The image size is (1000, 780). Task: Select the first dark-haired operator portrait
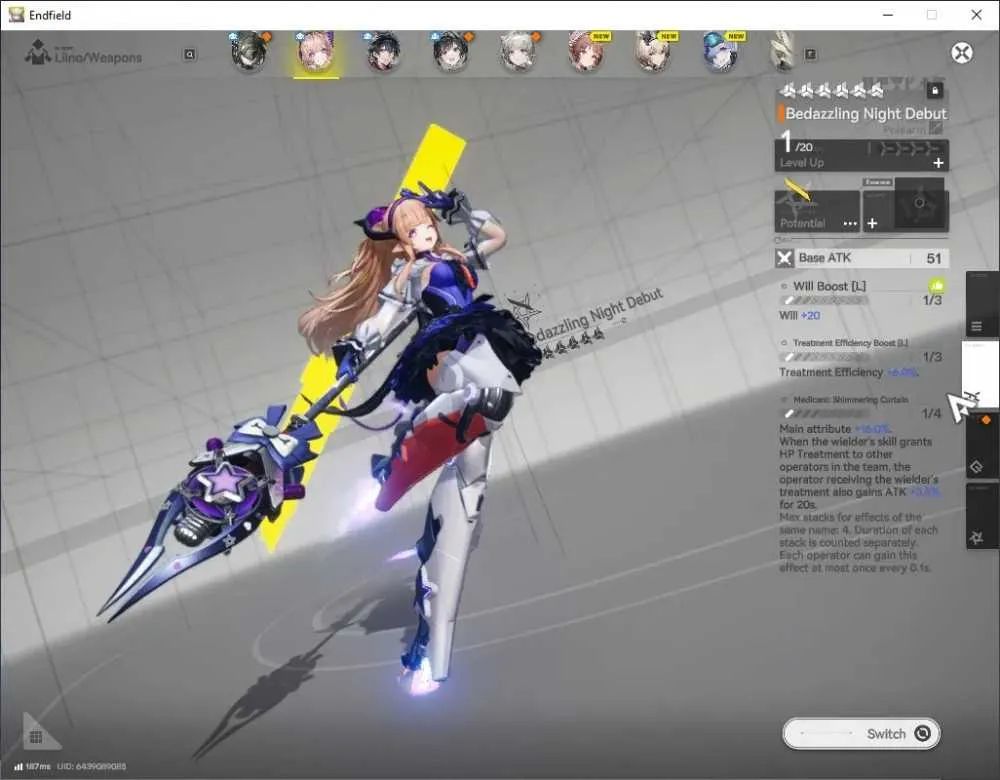[249, 51]
